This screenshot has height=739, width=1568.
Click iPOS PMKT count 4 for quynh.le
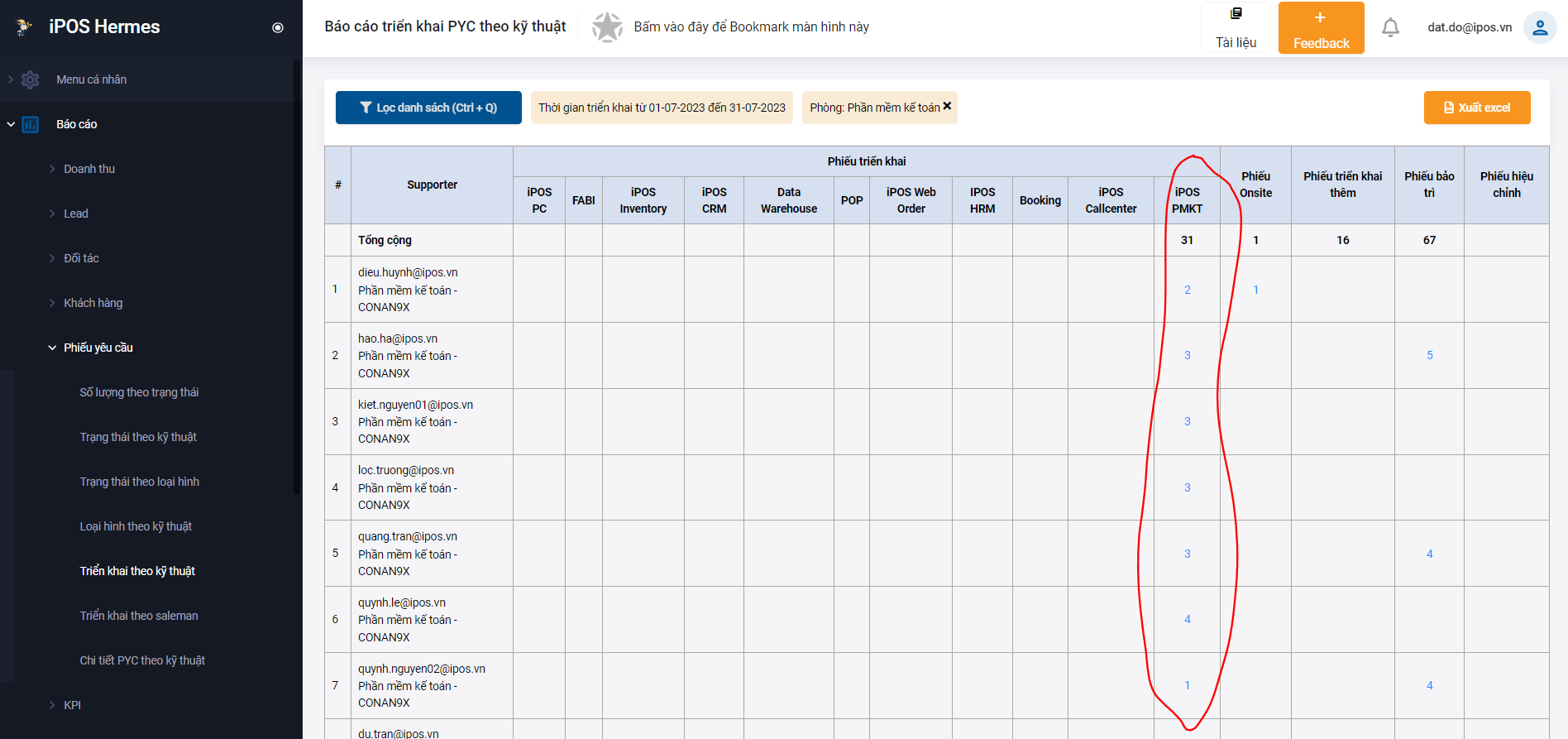coord(1188,619)
